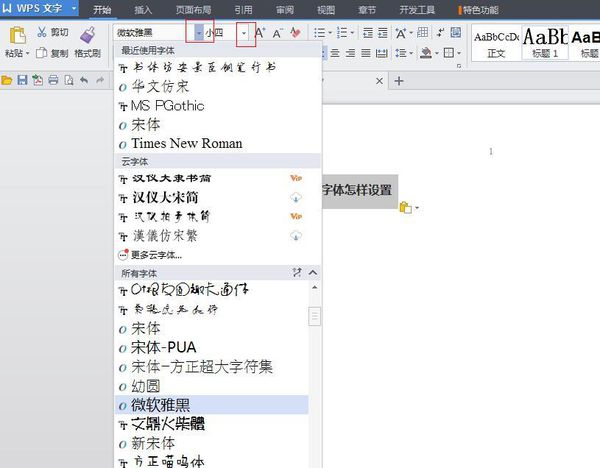This screenshot has height=468, width=600.
Task: Redo the last action
Action: coord(100,80)
